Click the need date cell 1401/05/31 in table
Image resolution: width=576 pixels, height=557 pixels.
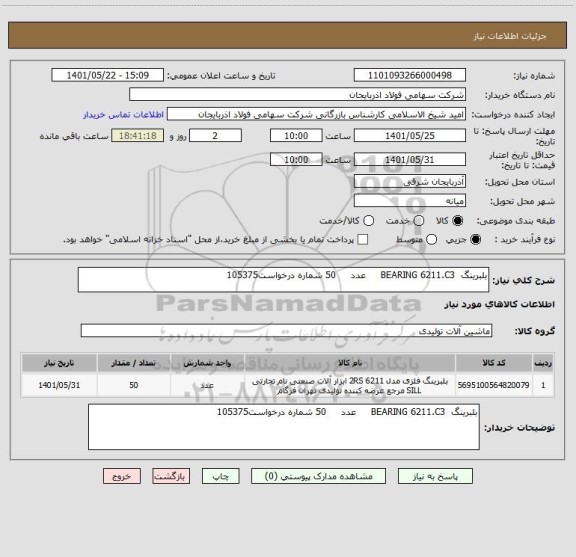(x=59, y=385)
